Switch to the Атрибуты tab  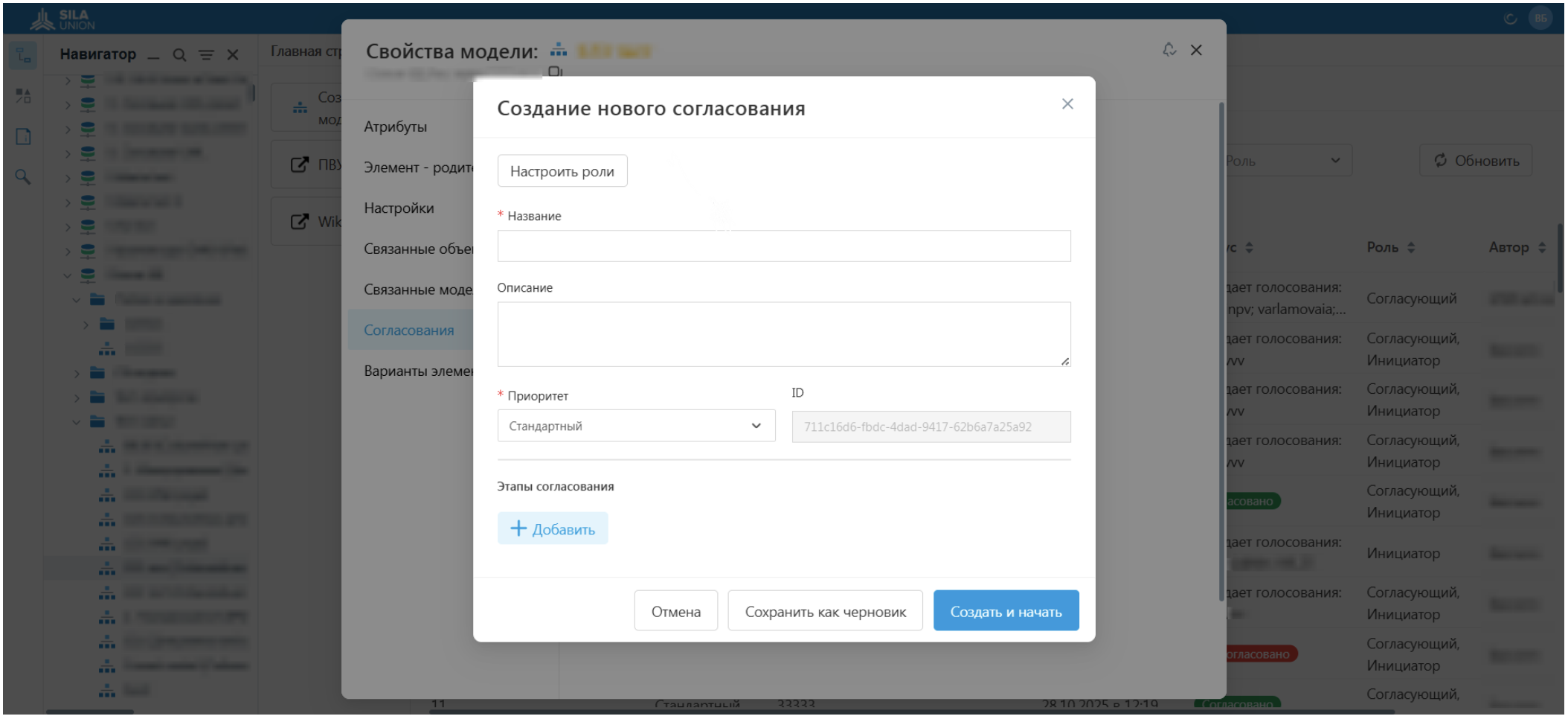coord(395,126)
